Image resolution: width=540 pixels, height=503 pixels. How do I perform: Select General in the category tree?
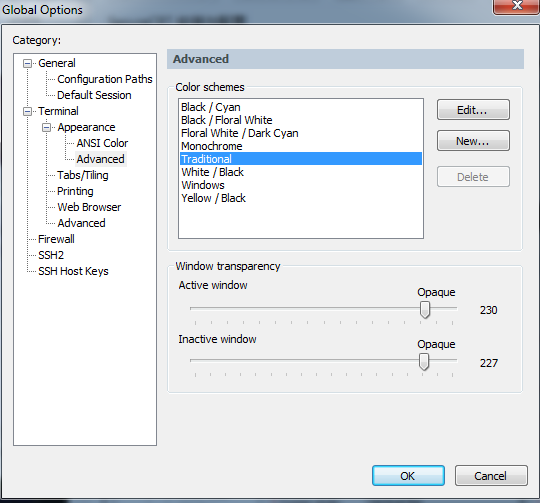pyautogui.click(x=57, y=63)
